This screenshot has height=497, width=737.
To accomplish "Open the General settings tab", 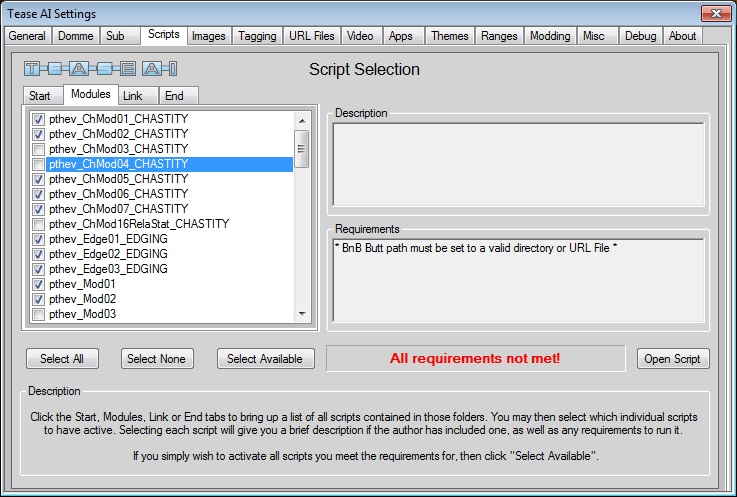I will pyautogui.click(x=27, y=36).
